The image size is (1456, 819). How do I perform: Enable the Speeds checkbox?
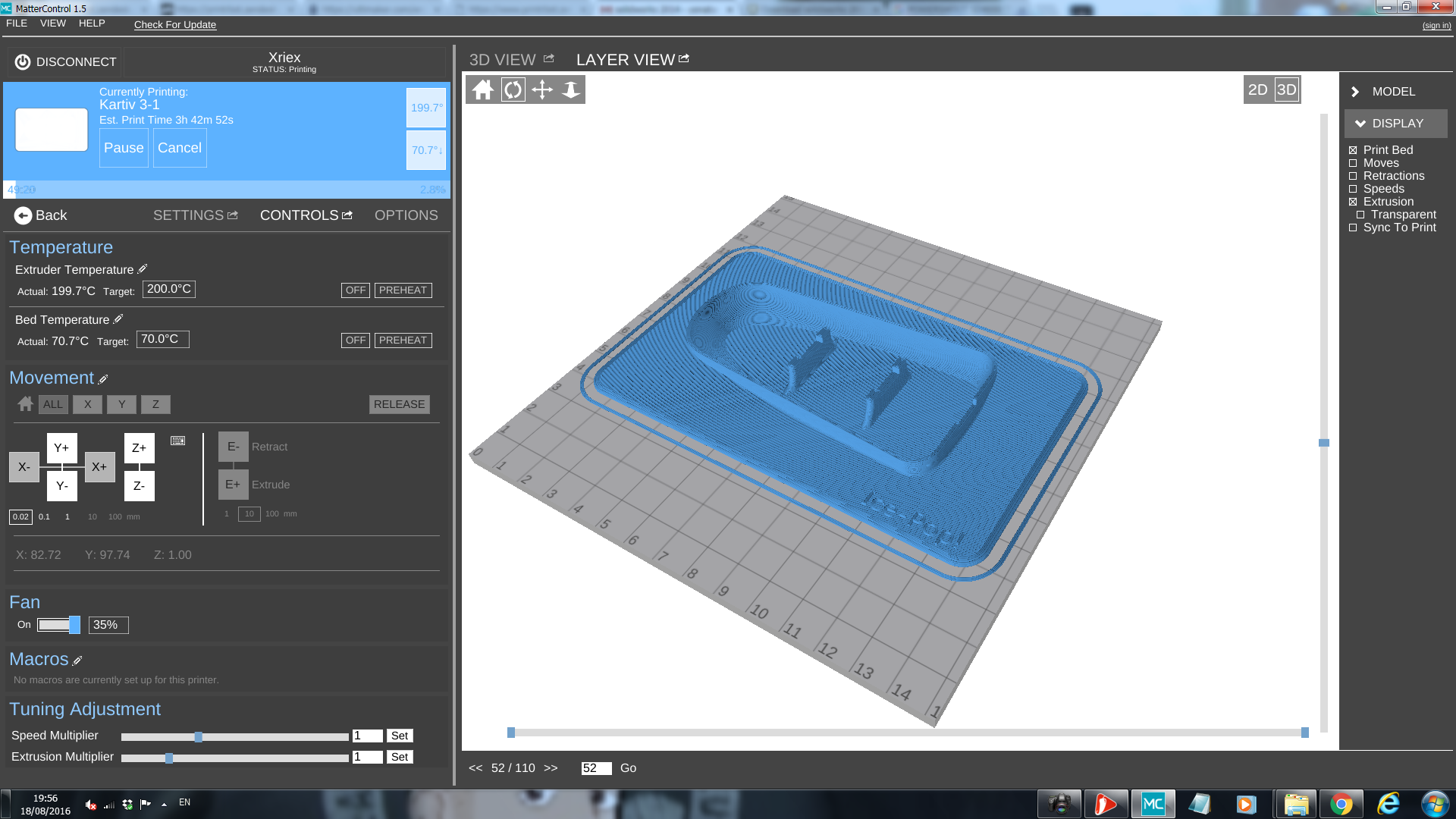[x=1353, y=189]
